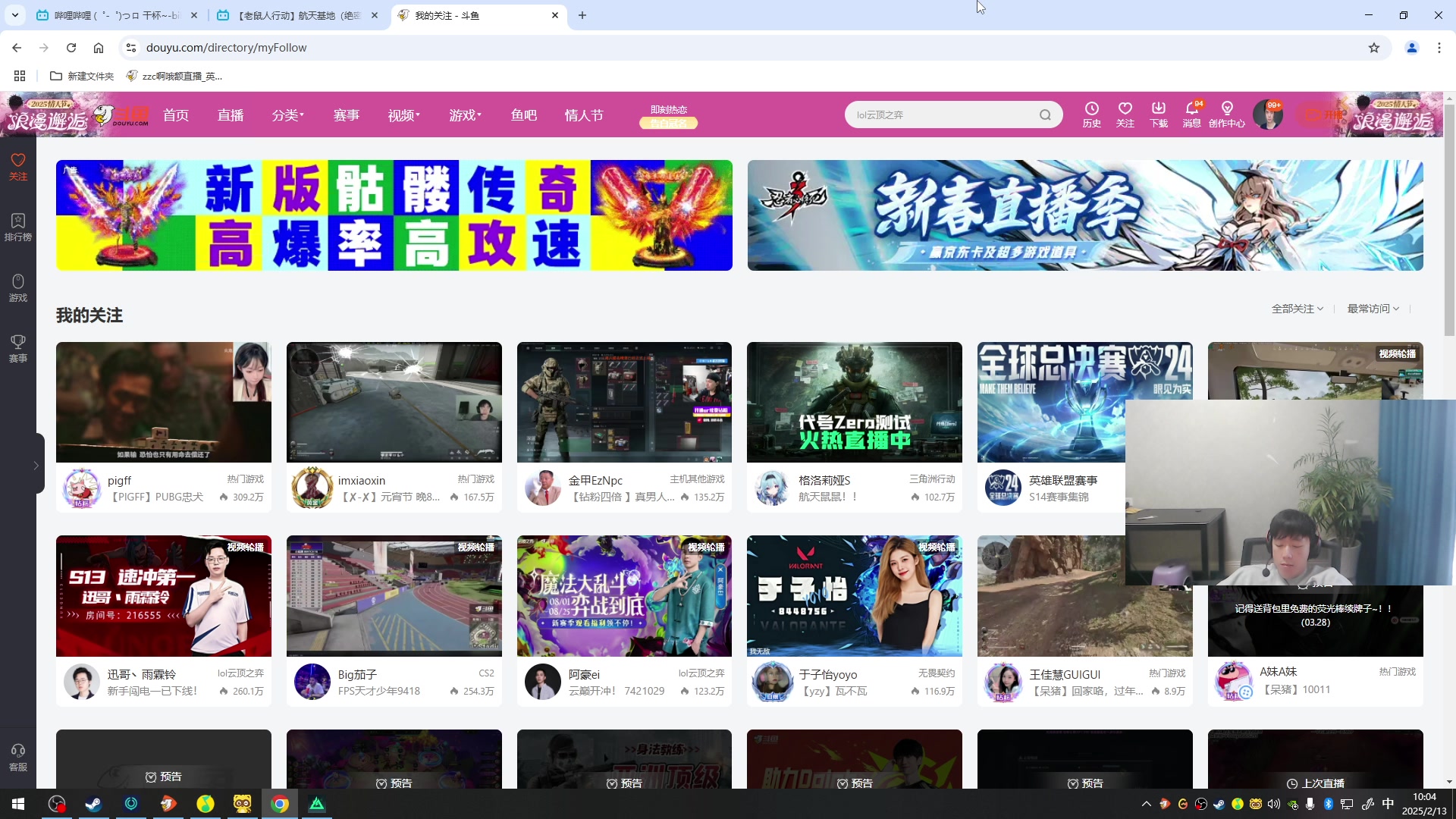This screenshot has height=819, width=1456.
Task: Bookmark this page with the star icon
Action: click(x=1374, y=48)
